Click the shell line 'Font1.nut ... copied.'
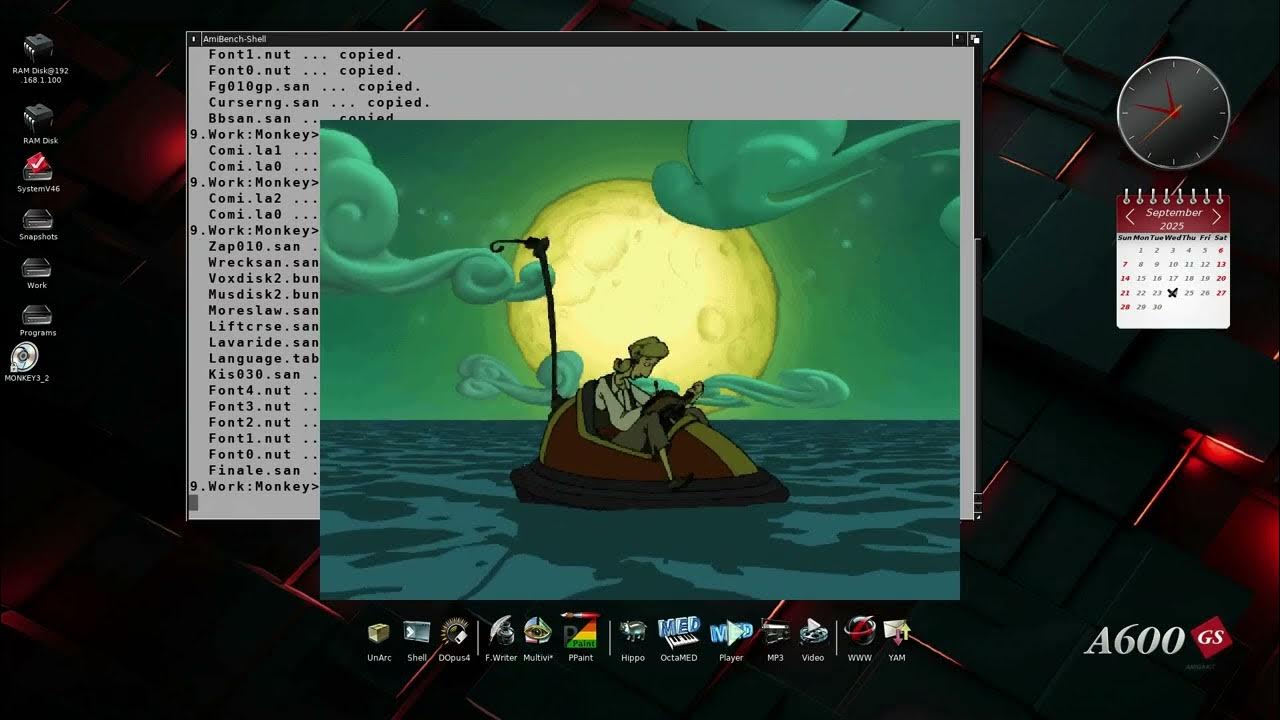 click(306, 55)
